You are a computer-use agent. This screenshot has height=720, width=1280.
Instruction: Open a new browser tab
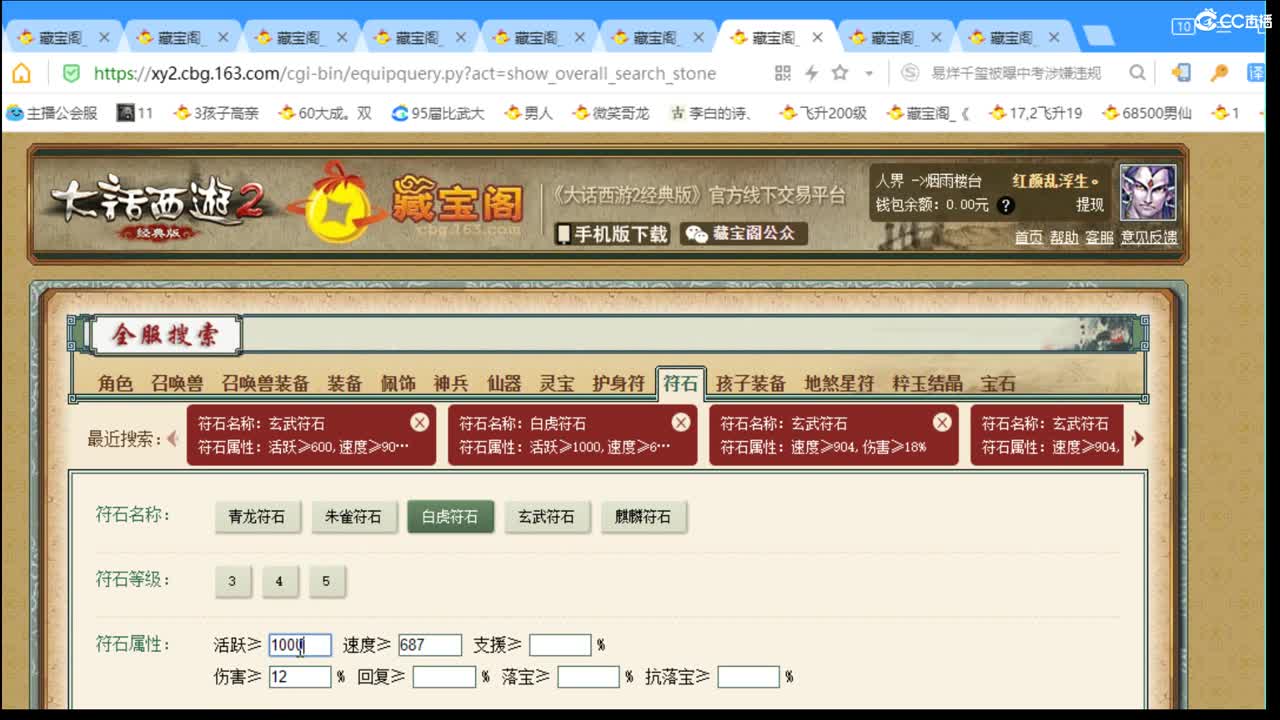(x=1098, y=37)
